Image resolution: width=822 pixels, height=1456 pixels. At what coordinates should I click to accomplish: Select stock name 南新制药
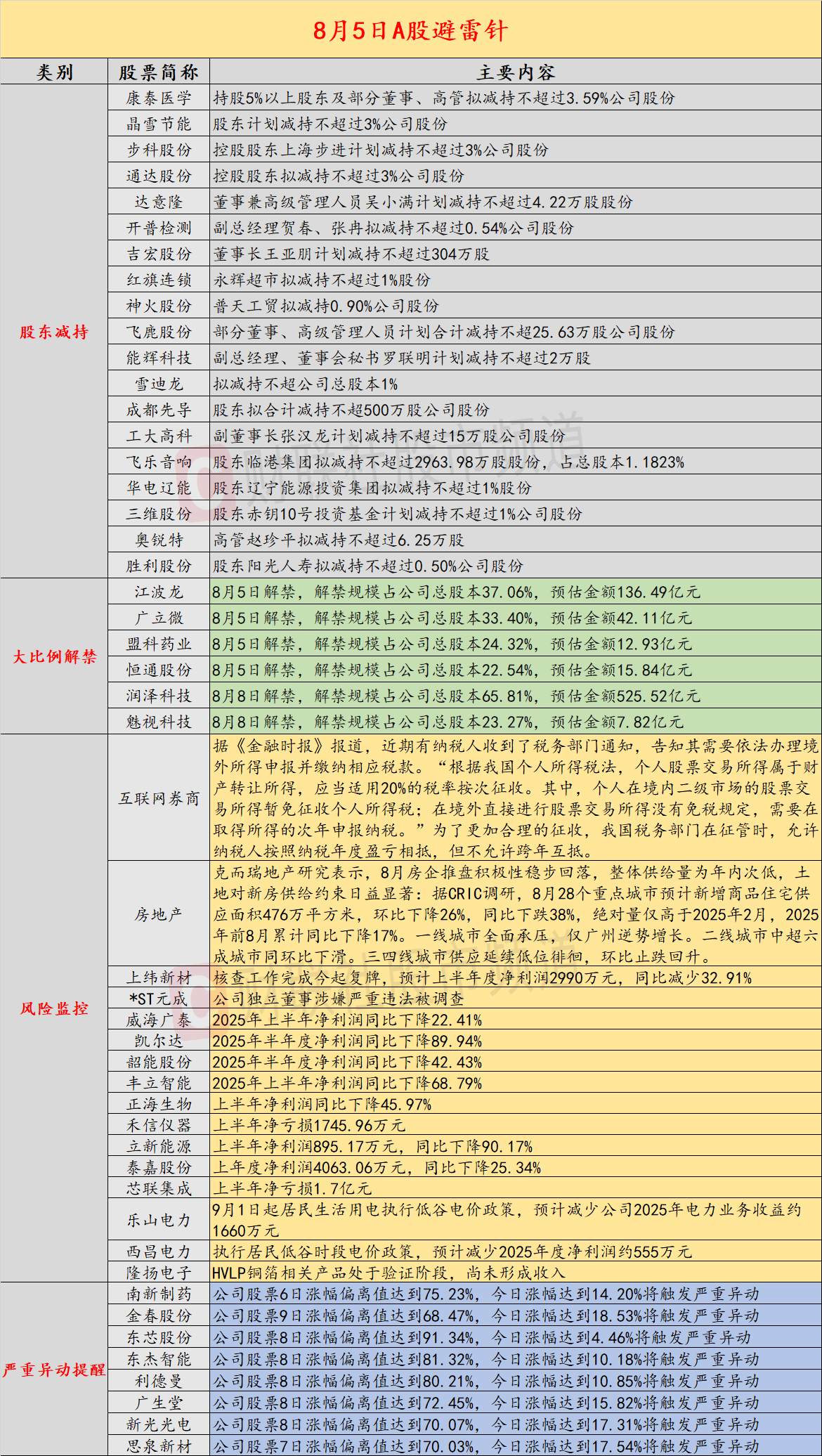159,1294
